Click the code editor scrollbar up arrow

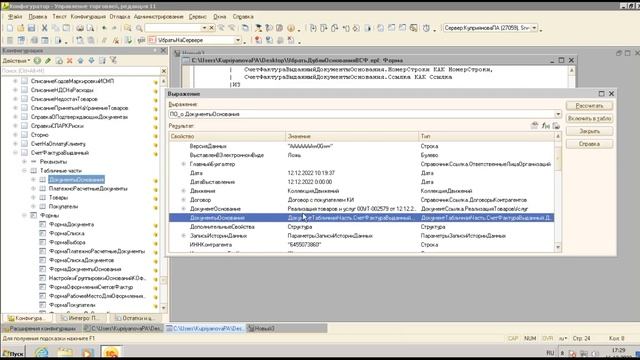[571, 70]
